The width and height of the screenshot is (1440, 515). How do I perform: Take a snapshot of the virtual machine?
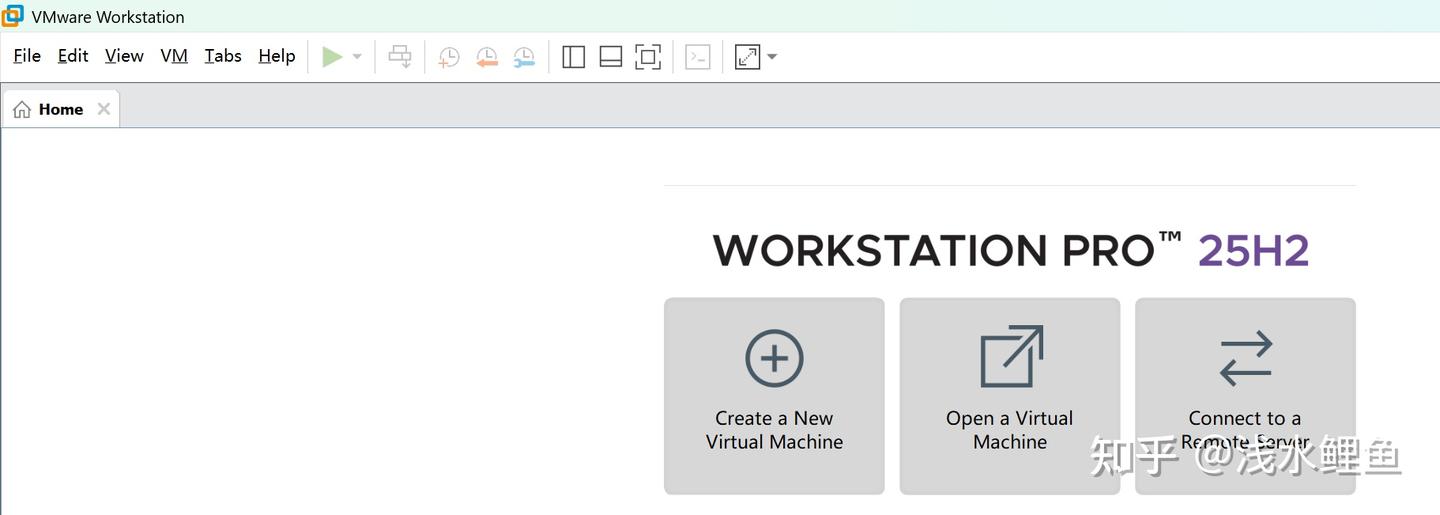(449, 57)
